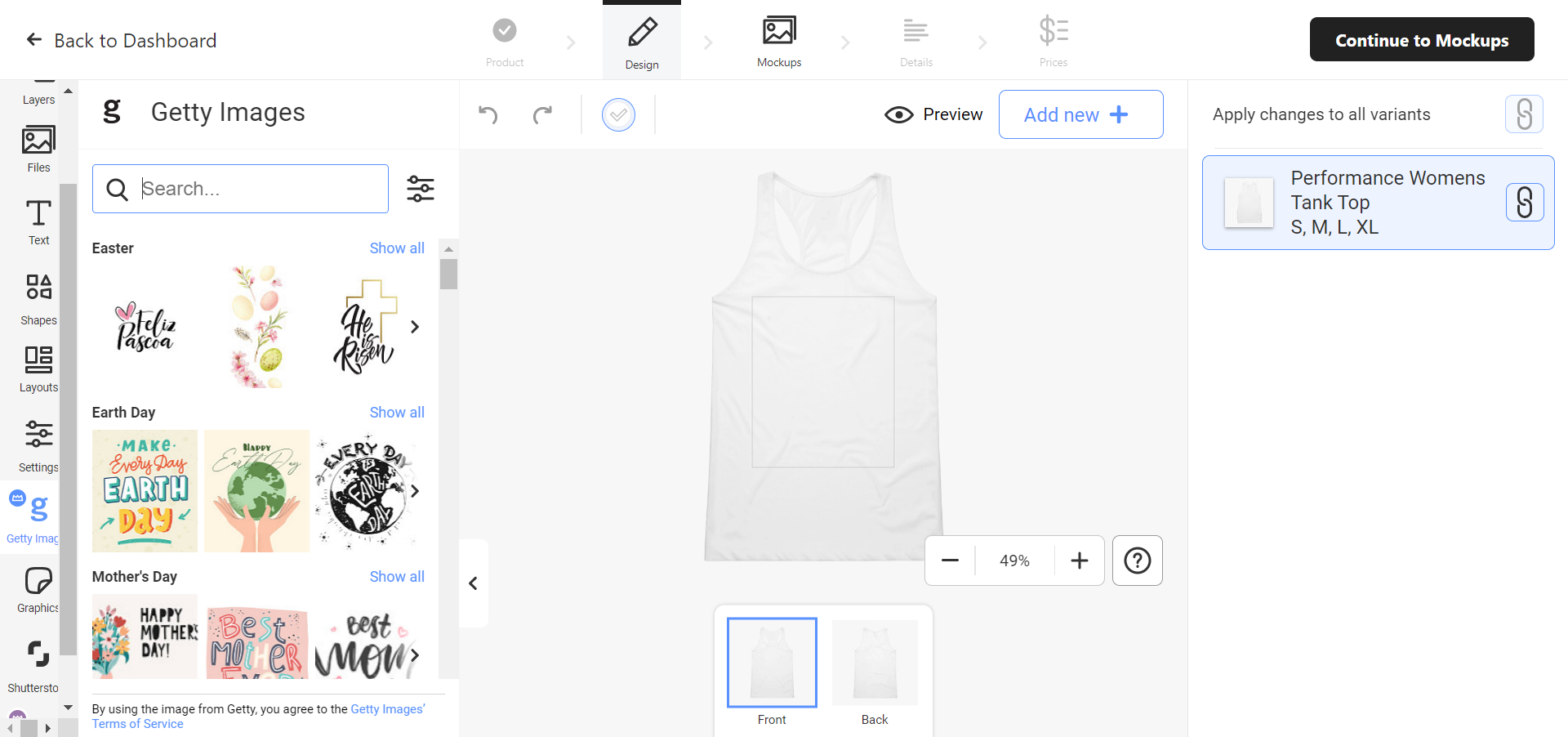1568x737 pixels.
Task: Click the redo arrow icon
Action: pos(542,115)
